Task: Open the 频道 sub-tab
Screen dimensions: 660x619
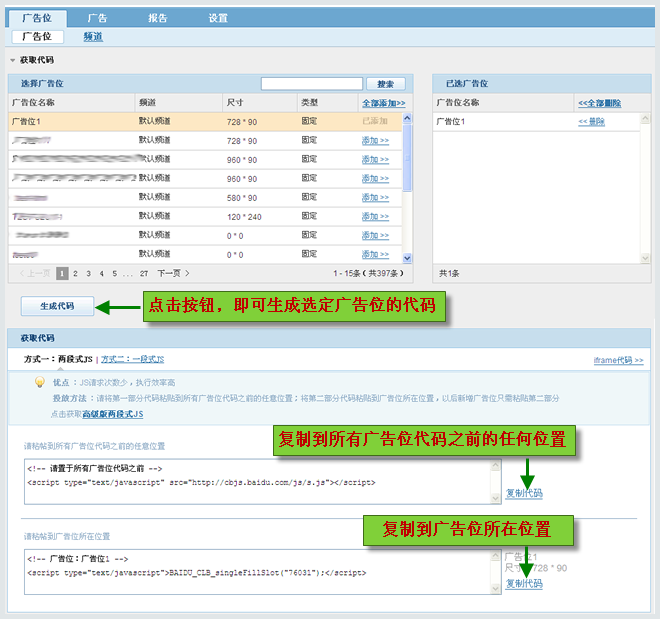Action: click(93, 37)
